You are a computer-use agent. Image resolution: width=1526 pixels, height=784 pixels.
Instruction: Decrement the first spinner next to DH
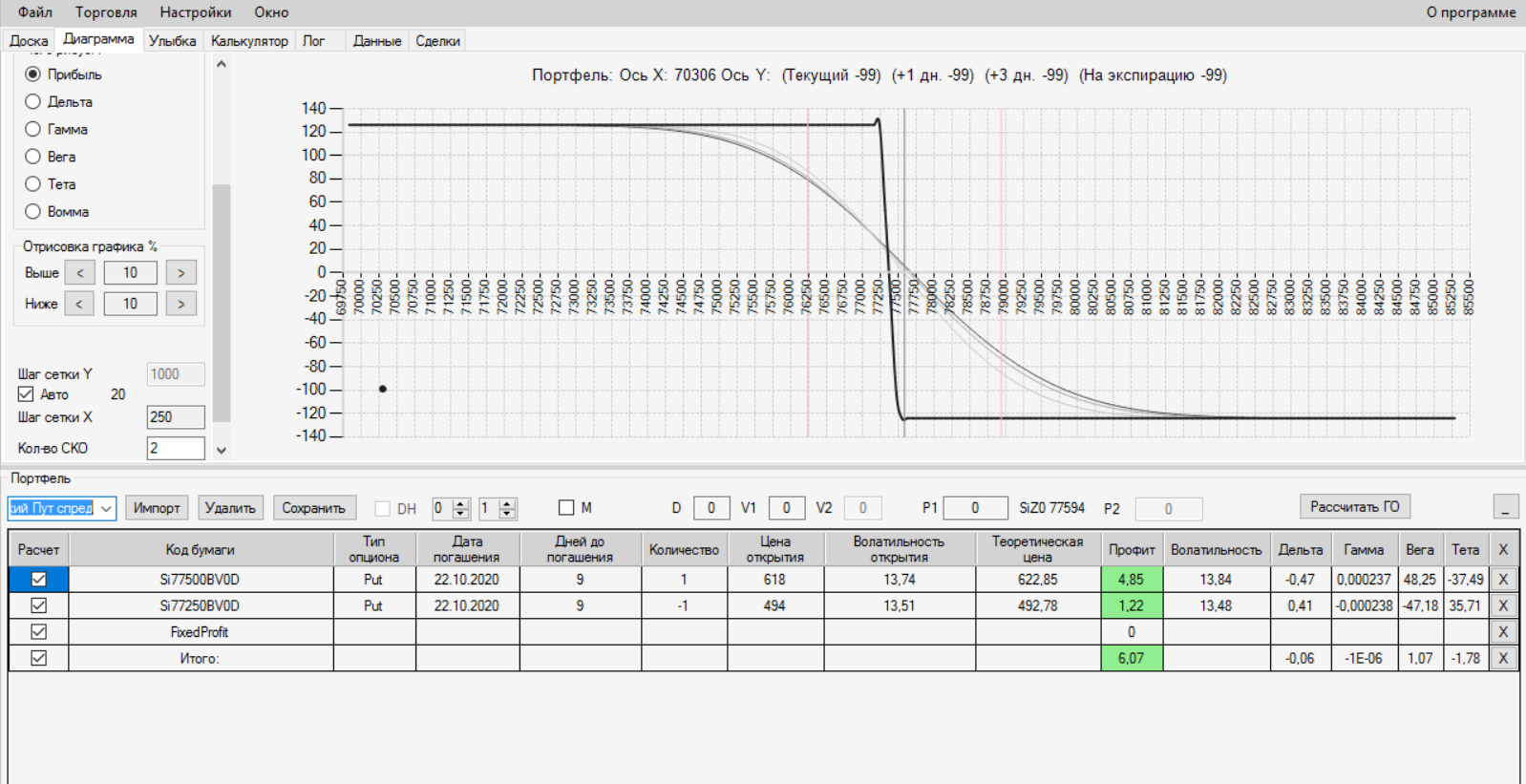(461, 514)
